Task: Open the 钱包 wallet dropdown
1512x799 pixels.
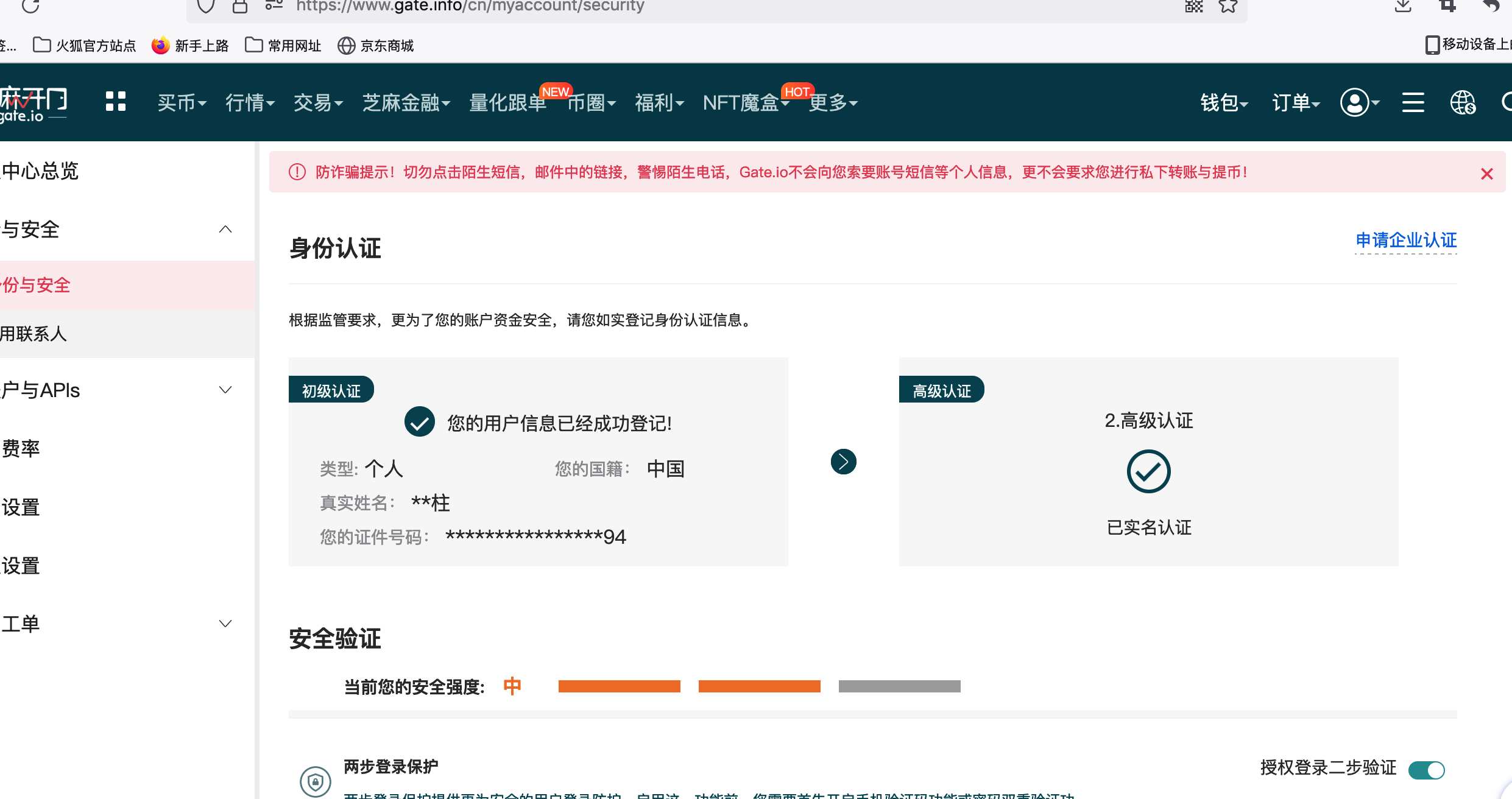Action: coord(1224,102)
